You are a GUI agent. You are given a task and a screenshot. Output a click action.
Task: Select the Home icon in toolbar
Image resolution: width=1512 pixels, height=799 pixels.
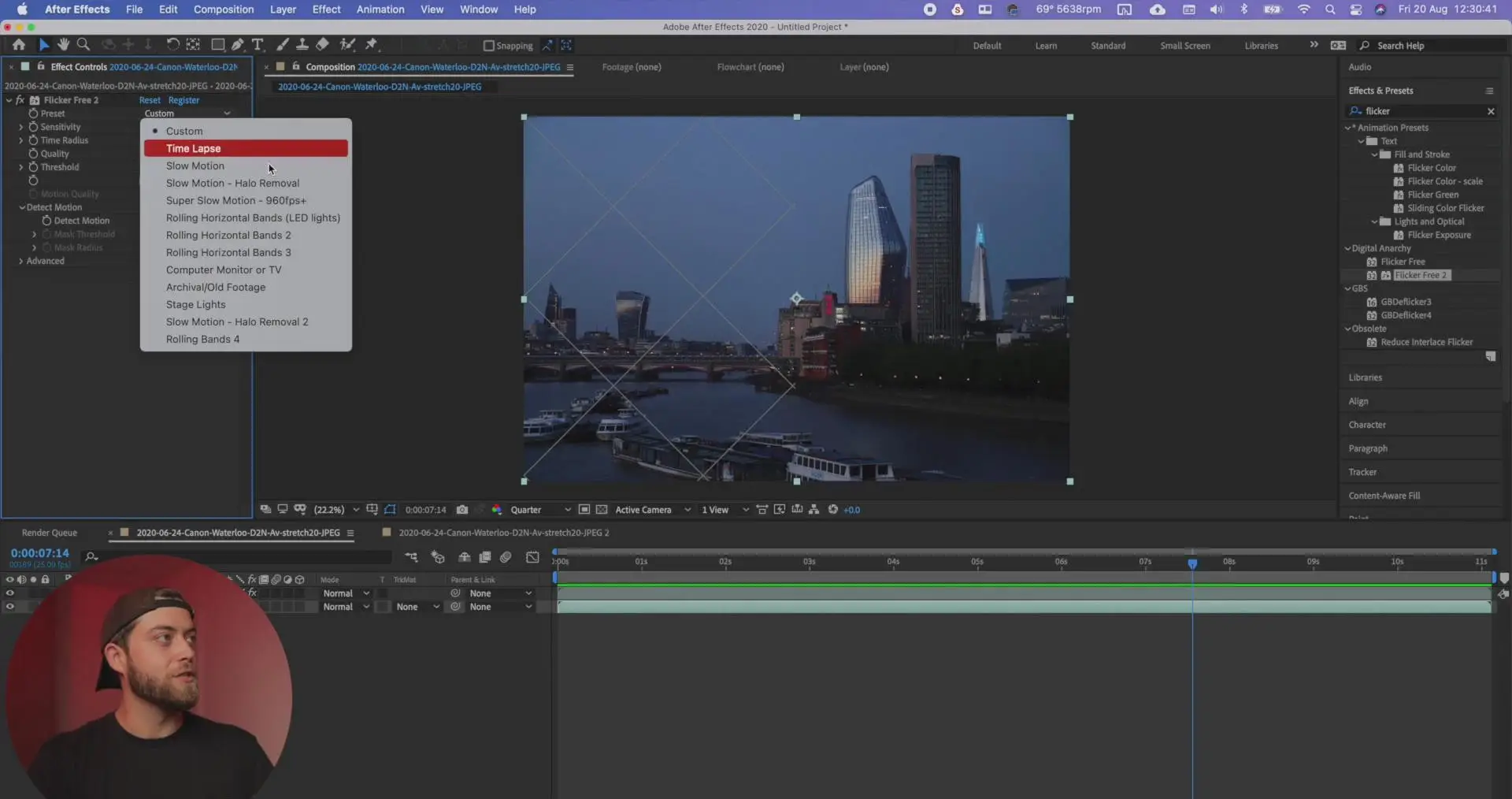click(x=19, y=45)
